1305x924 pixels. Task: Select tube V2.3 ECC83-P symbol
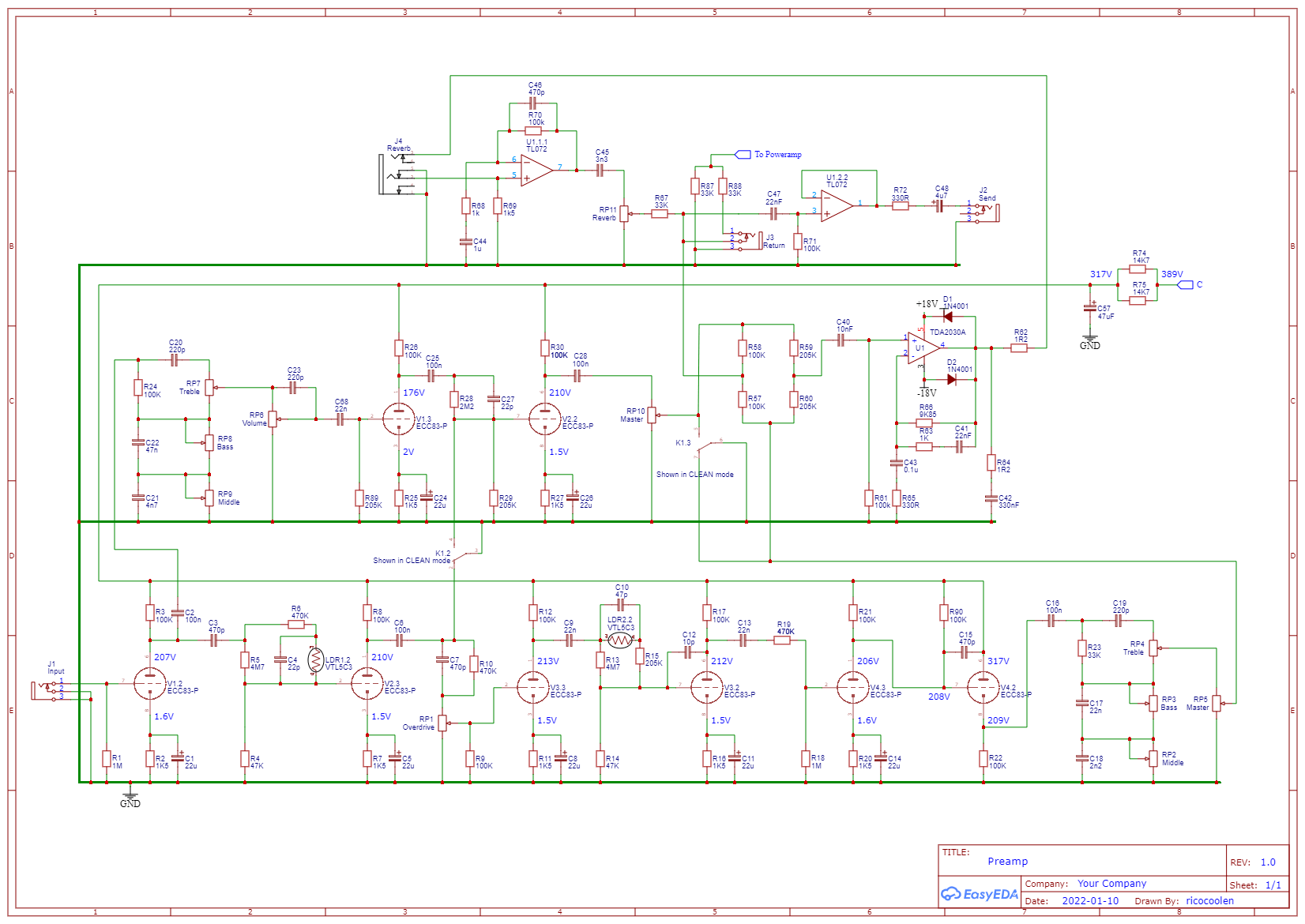[x=367, y=684]
